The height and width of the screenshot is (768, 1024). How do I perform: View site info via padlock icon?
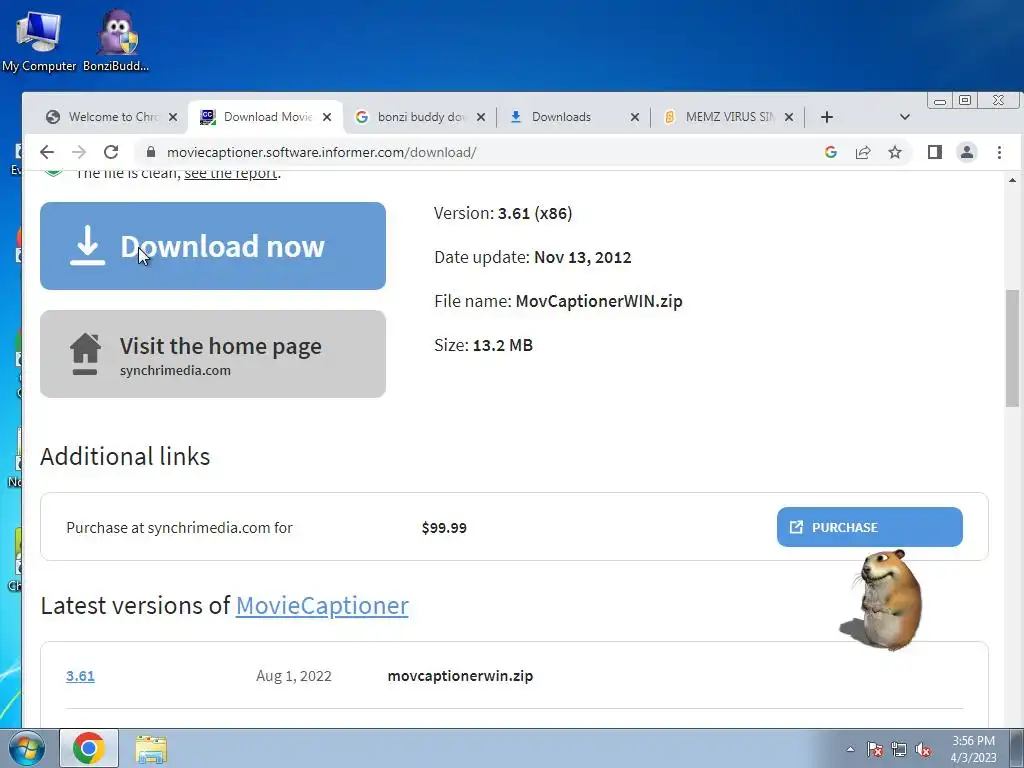[x=151, y=152]
